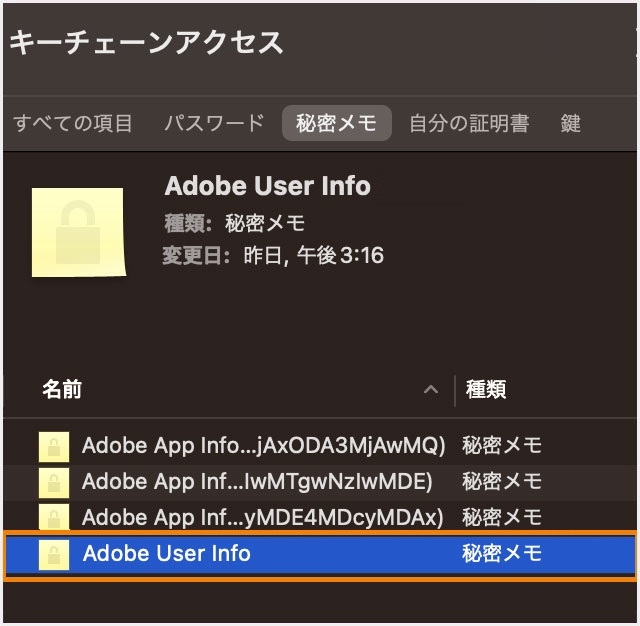Toggle sort order chevron in 名前 header

pos(431,390)
